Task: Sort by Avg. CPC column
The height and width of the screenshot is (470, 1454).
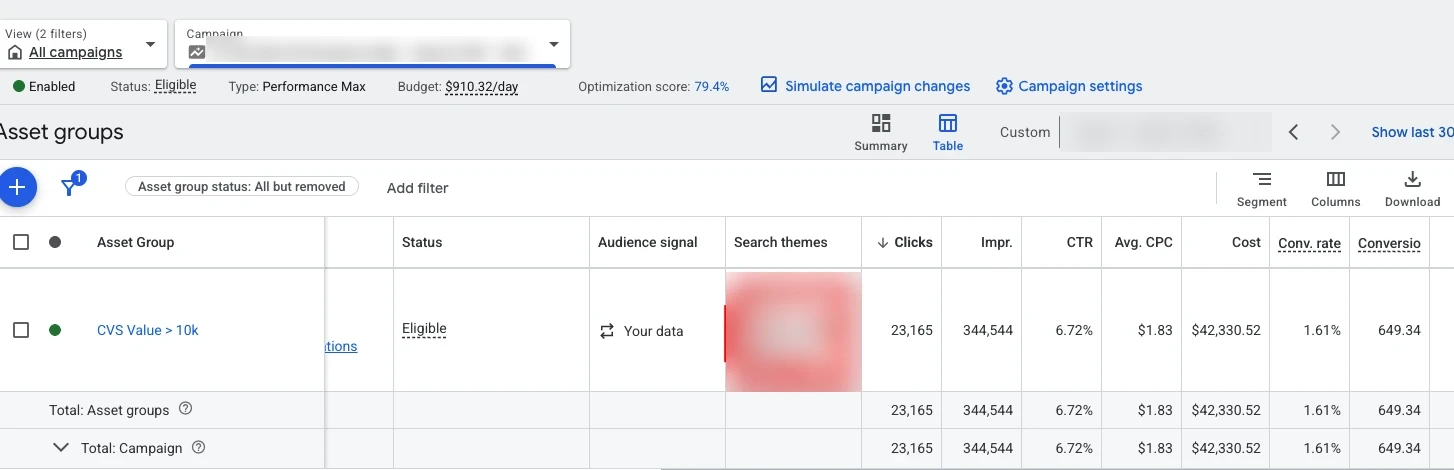Action: (x=1143, y=242)
